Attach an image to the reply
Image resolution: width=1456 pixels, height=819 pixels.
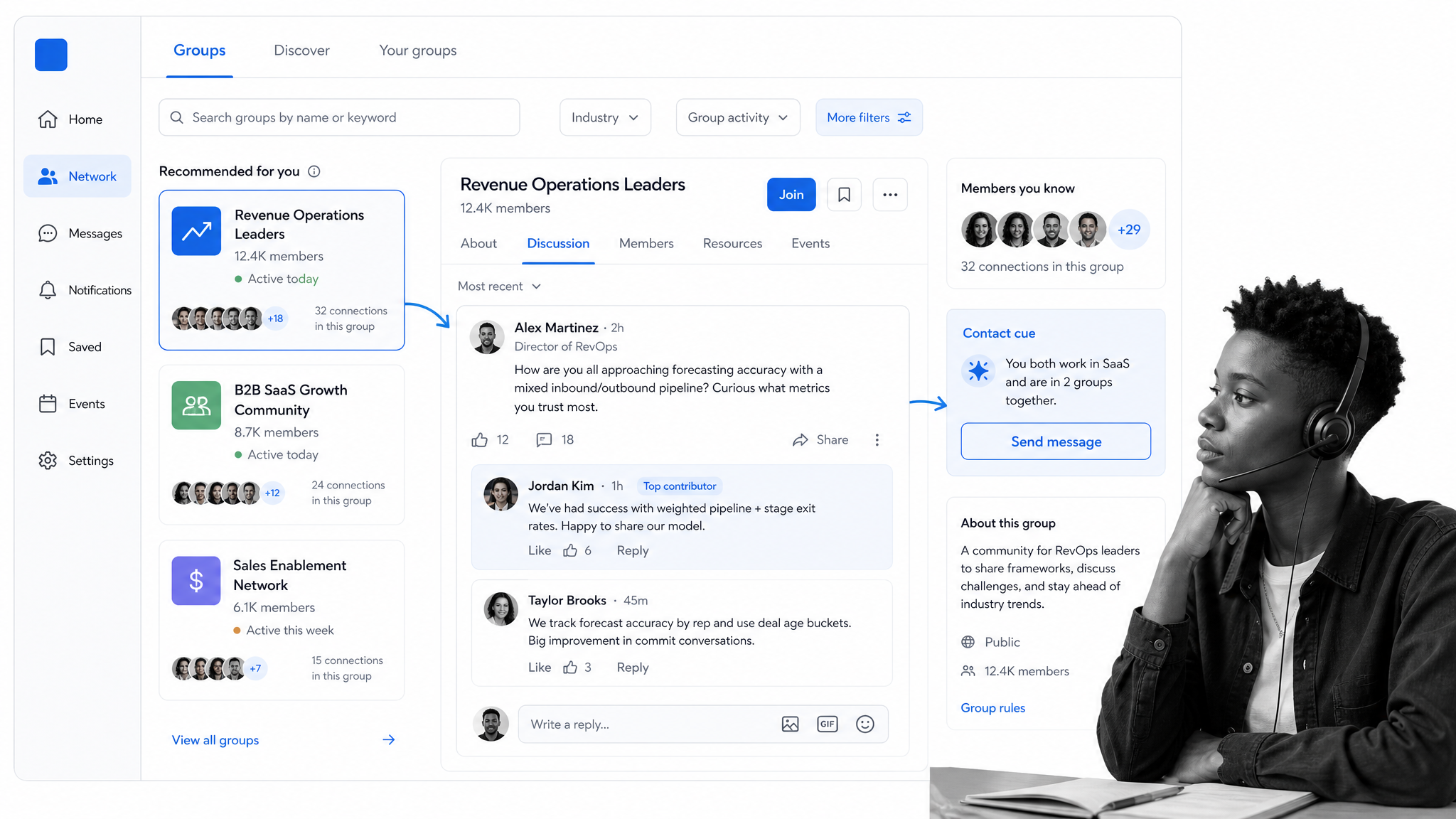pyautogui.click(x=790, y=724)
